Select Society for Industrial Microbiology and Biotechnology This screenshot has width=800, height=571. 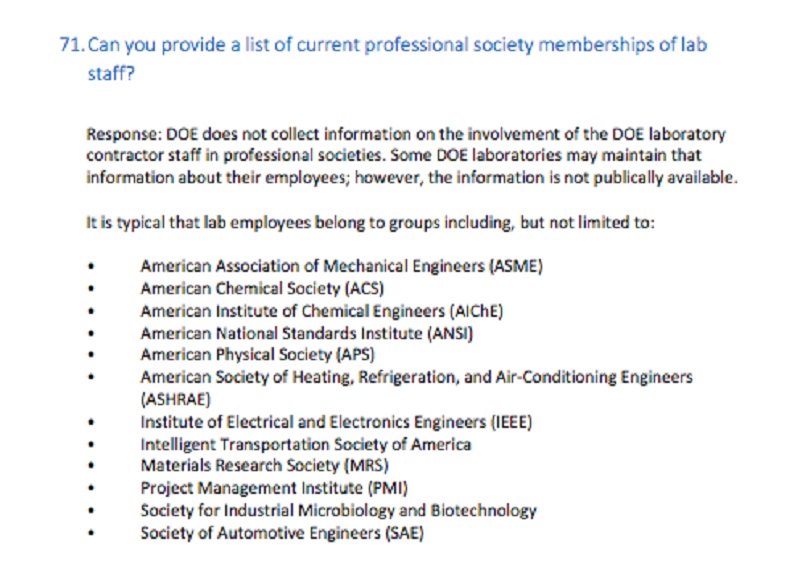coord(339,510)
